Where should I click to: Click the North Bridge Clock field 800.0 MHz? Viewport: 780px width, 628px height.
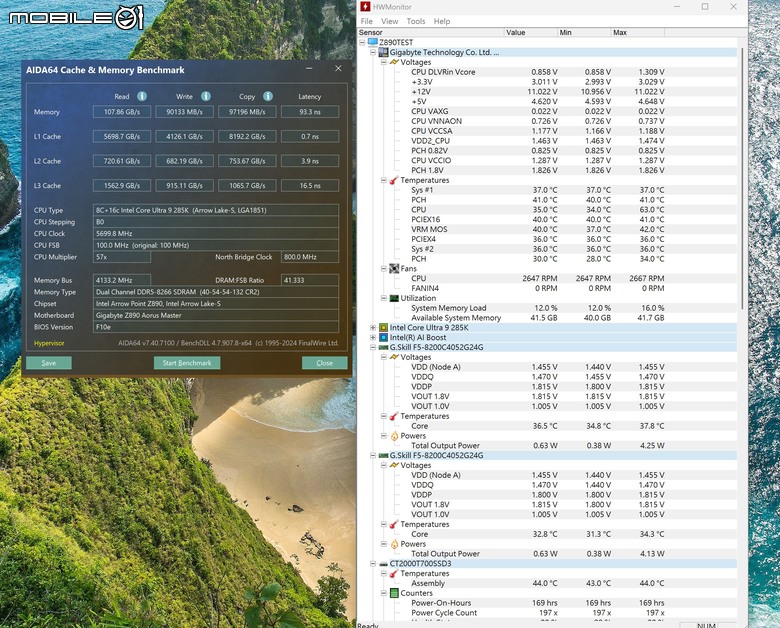[310, 257]
